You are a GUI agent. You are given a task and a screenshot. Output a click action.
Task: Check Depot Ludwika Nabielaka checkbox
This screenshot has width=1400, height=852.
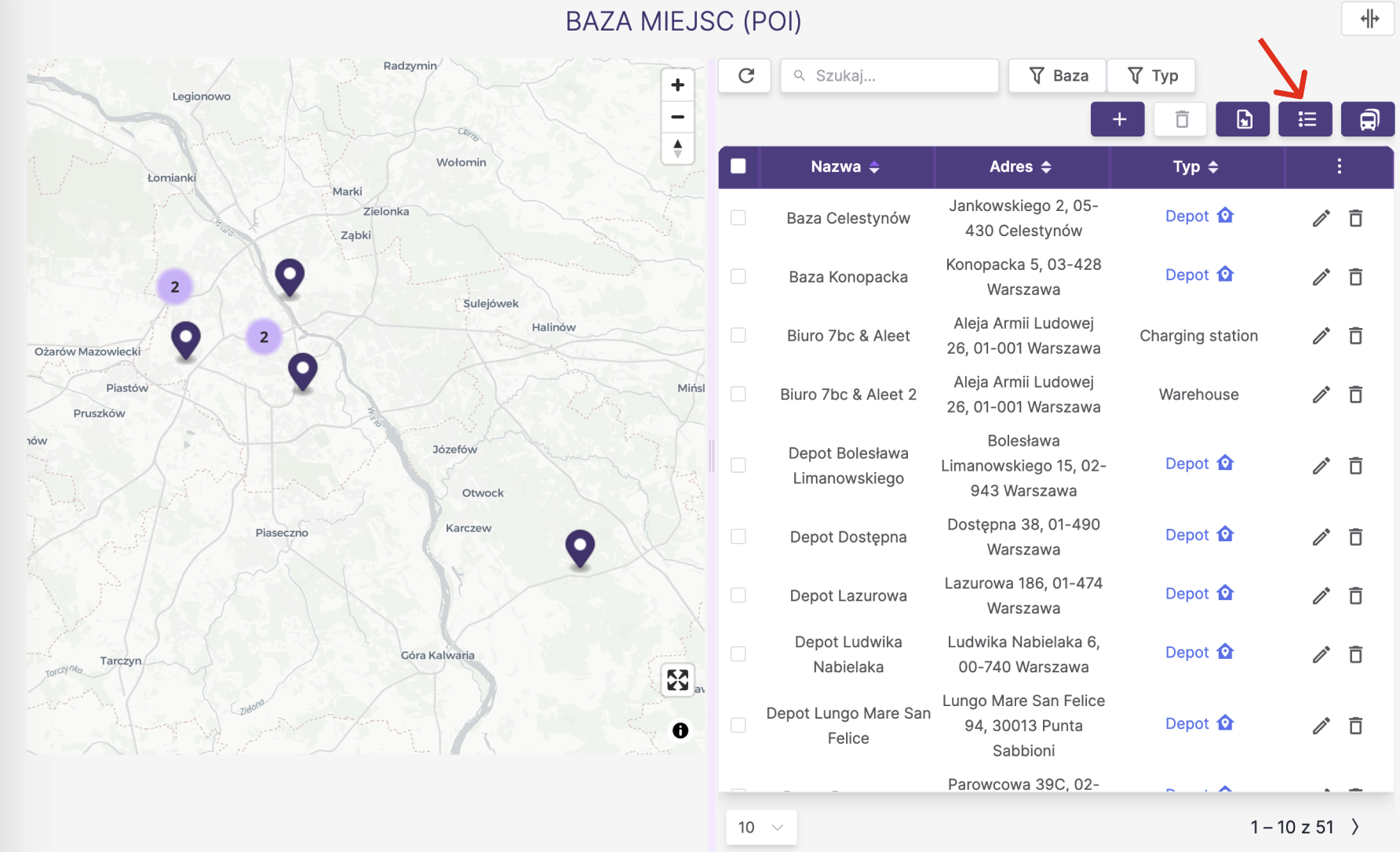tap(738, 654)
